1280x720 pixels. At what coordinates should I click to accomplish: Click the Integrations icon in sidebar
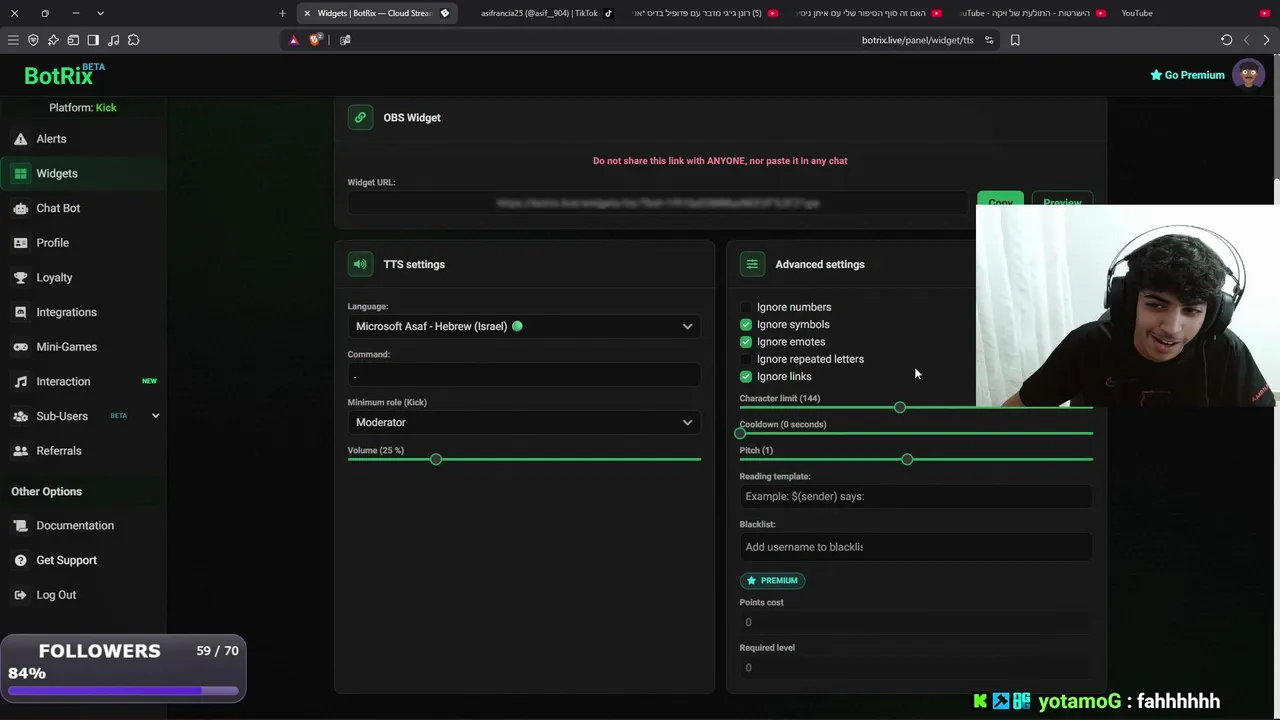pos(20,312)
